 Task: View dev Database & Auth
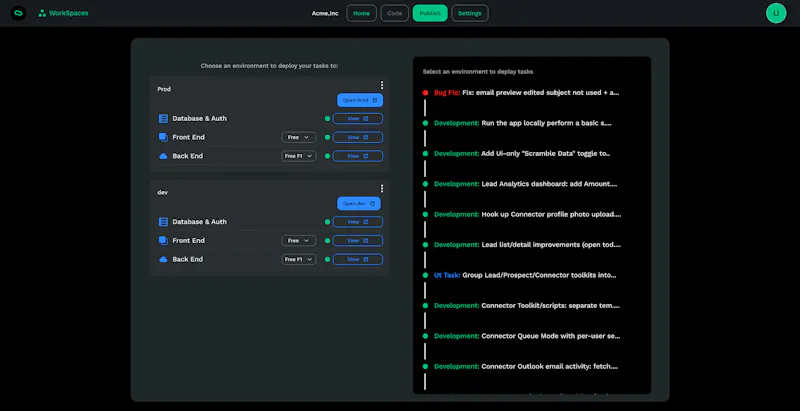[358, 222]
